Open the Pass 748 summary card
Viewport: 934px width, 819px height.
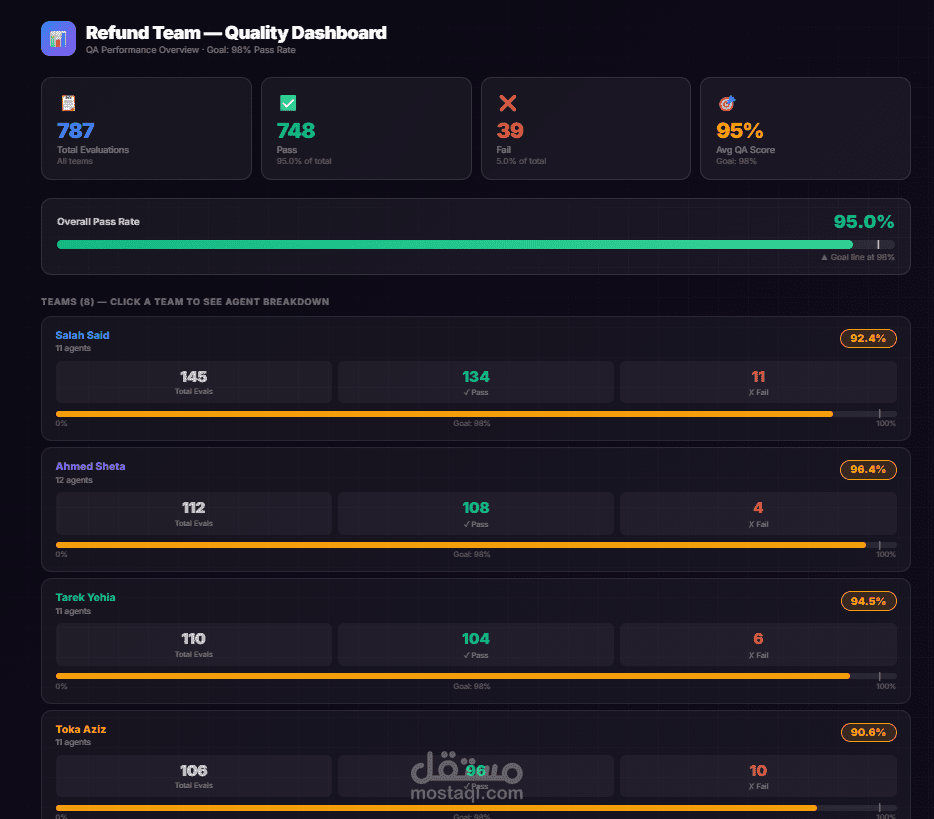point(366,129)
